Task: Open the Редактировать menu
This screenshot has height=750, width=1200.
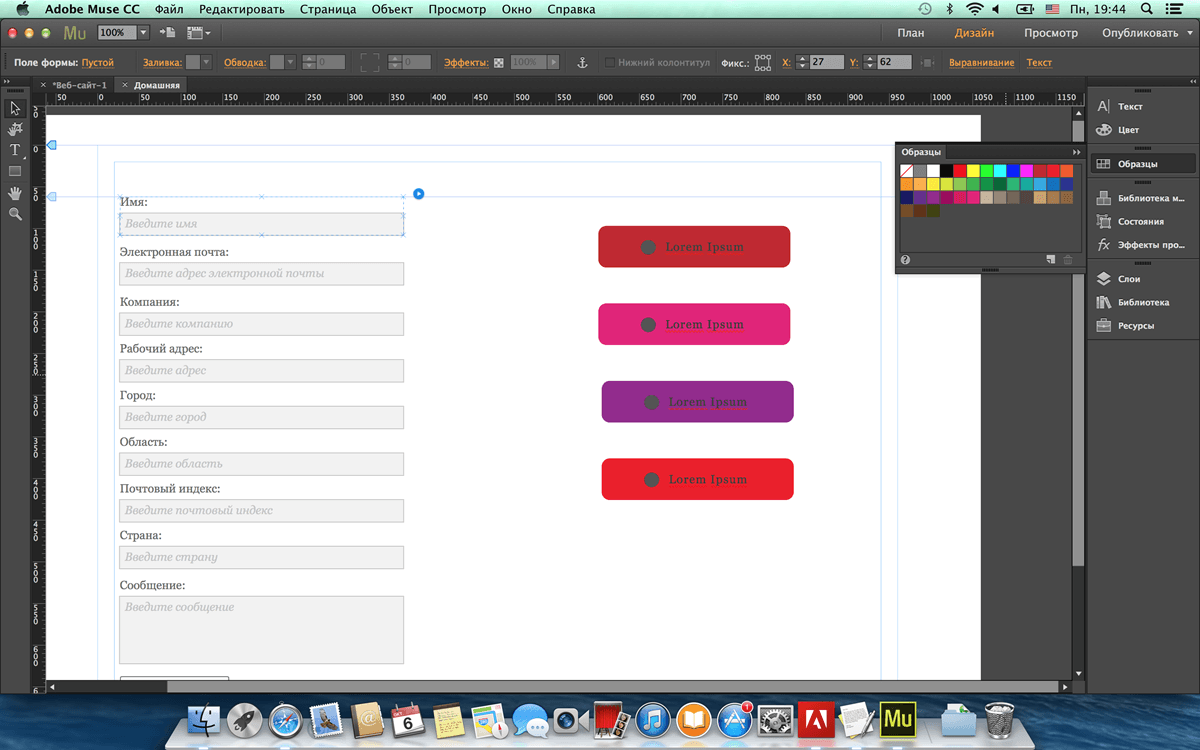Action: click(x=241, y=9)
